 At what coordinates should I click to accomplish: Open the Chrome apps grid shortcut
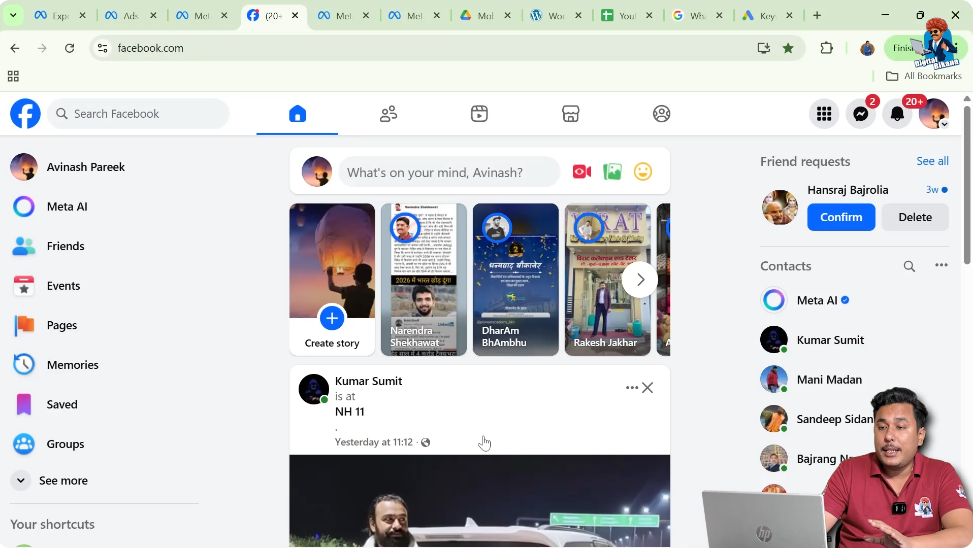click(13, 76)
